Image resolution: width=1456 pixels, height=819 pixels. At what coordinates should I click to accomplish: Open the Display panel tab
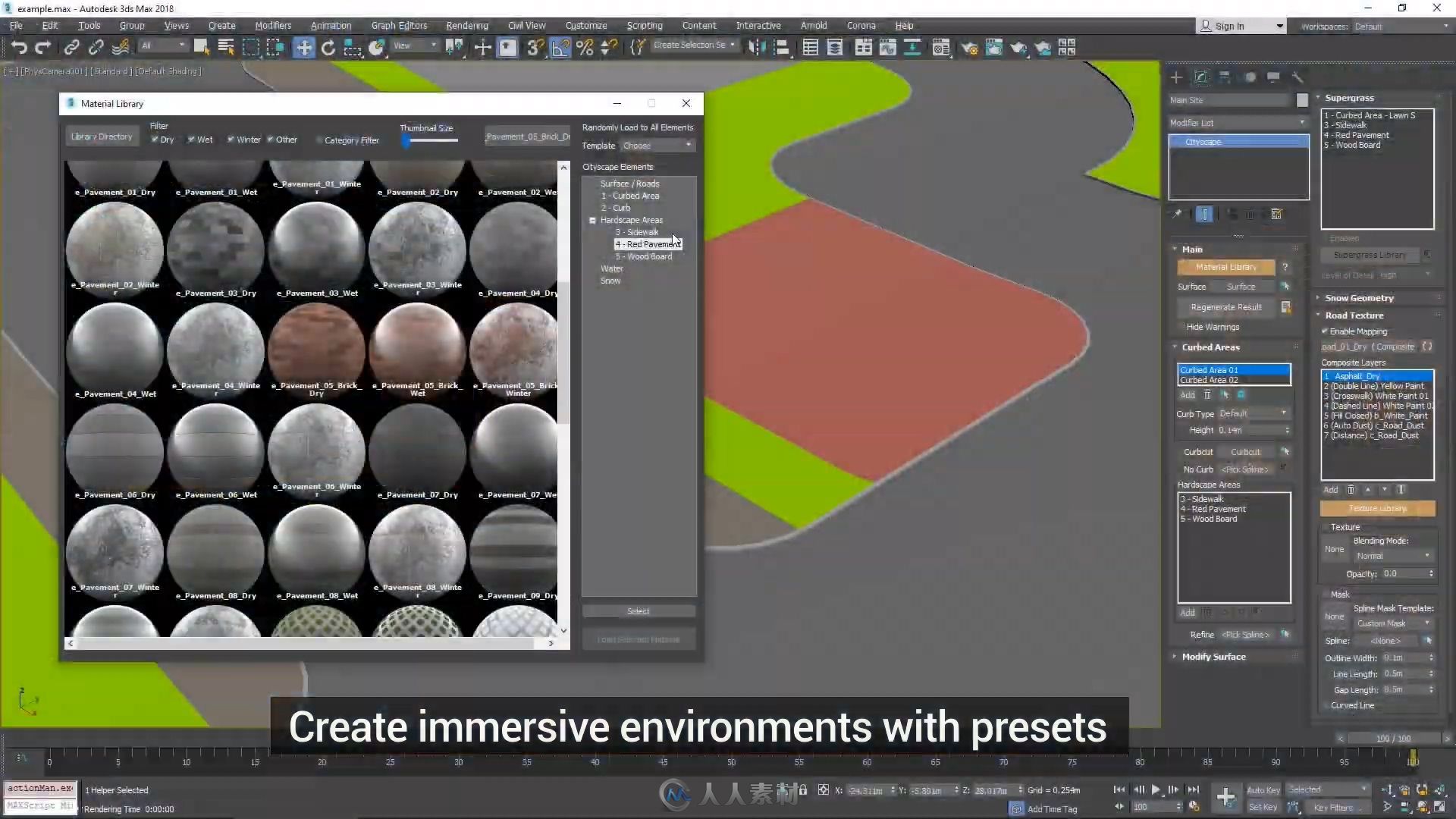[x=1273, y=77]
